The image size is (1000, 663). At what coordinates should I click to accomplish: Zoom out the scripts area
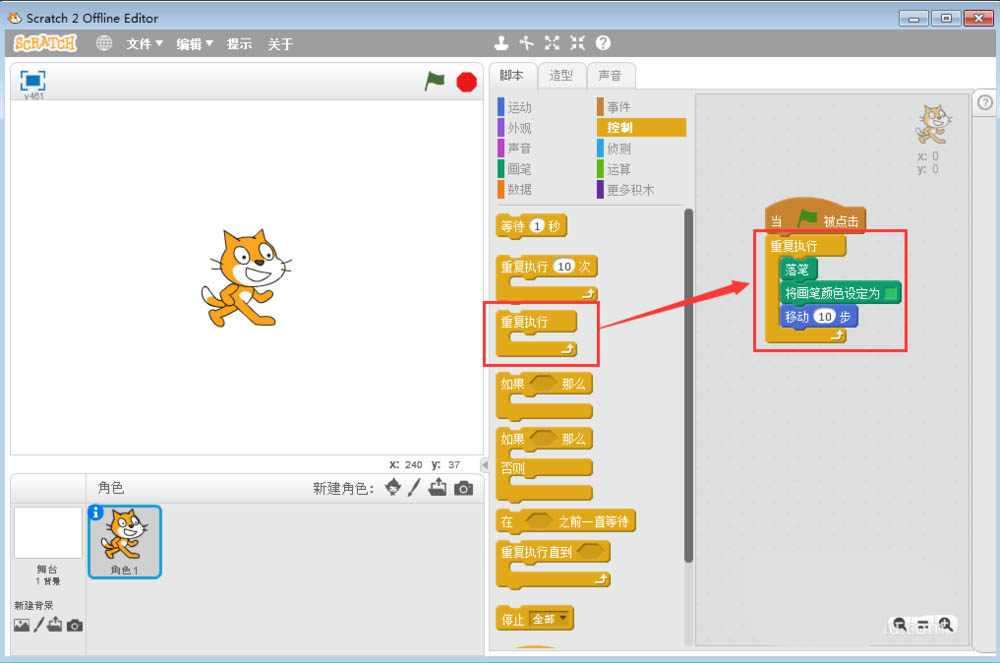click(899, 625)
